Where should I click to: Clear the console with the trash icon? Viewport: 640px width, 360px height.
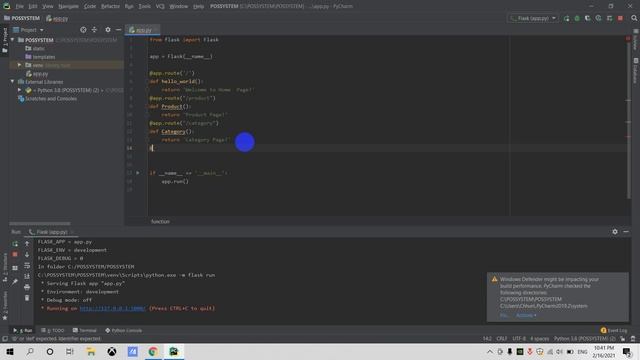27,298
